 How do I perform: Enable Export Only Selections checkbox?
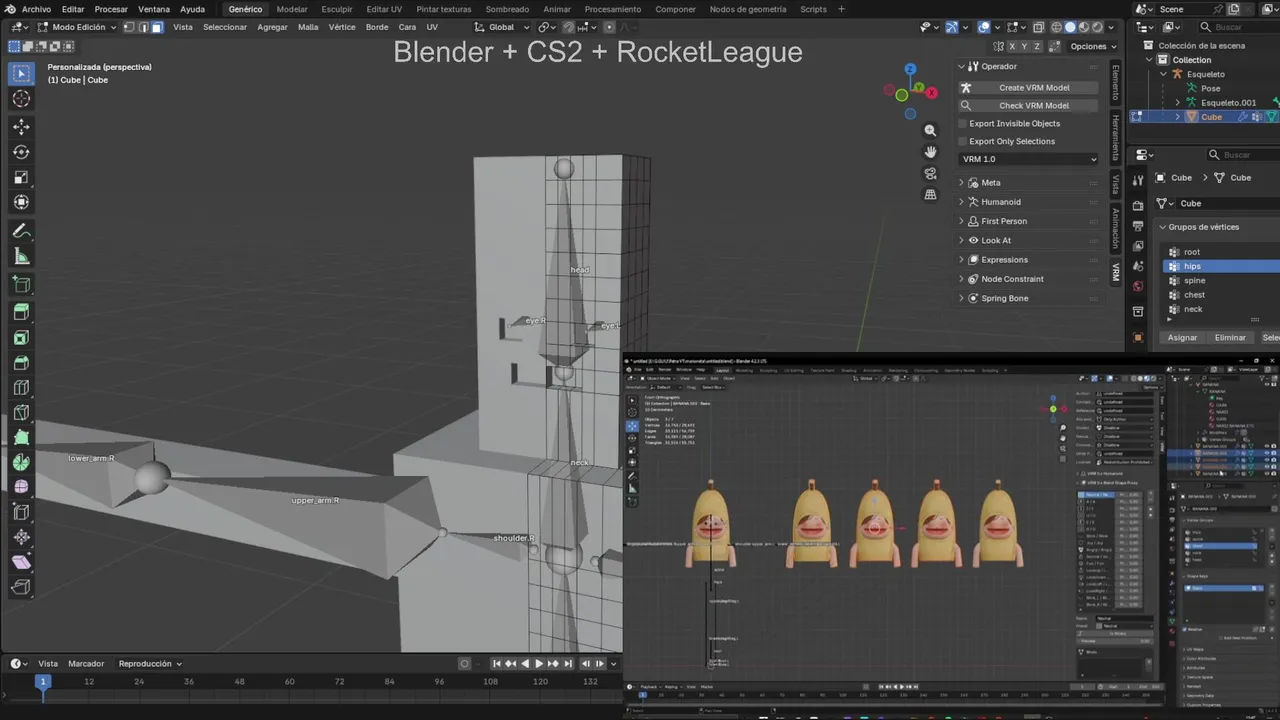[963, 141]
